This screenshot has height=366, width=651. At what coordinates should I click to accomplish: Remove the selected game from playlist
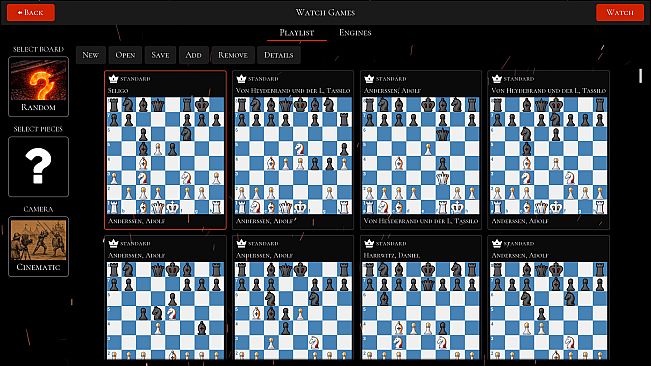click(x=233, y=55)
